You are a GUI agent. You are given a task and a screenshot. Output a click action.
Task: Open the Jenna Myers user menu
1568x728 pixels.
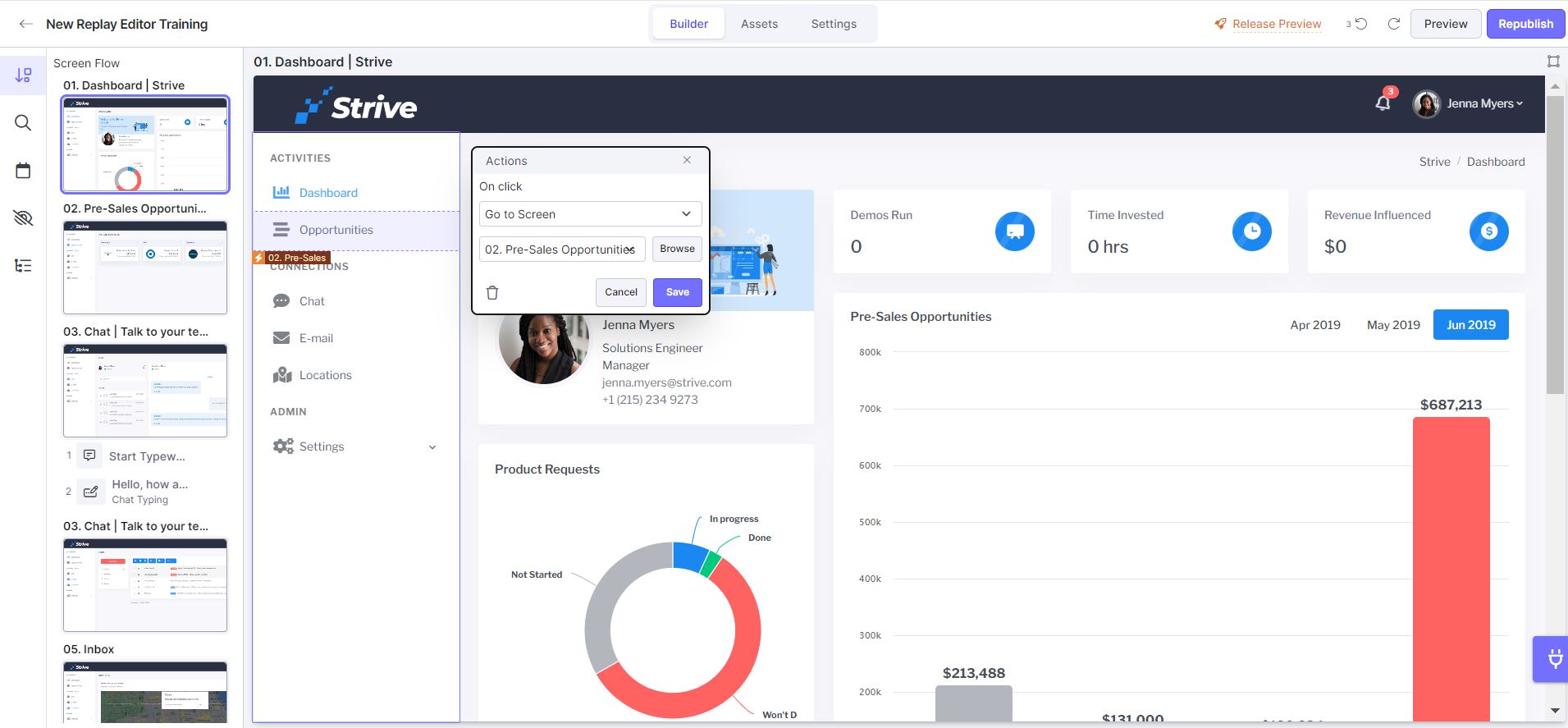1468,103
